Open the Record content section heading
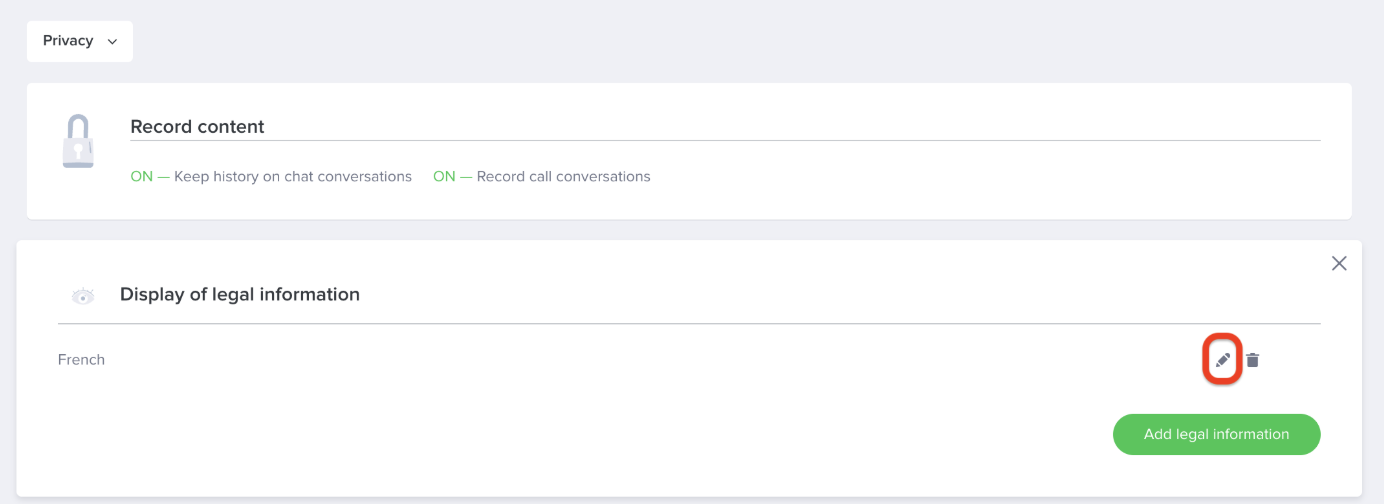1384x504 pixels. [197, 127]
